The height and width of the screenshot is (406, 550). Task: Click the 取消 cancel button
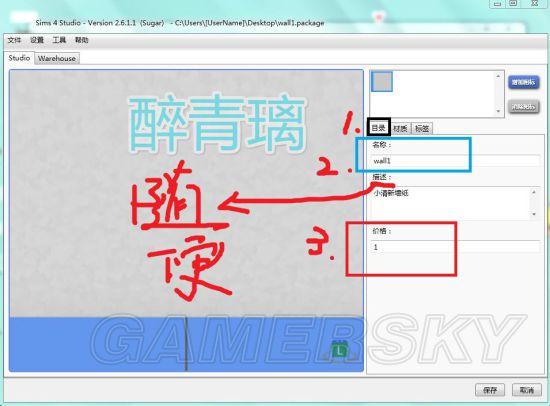point(526,390)
